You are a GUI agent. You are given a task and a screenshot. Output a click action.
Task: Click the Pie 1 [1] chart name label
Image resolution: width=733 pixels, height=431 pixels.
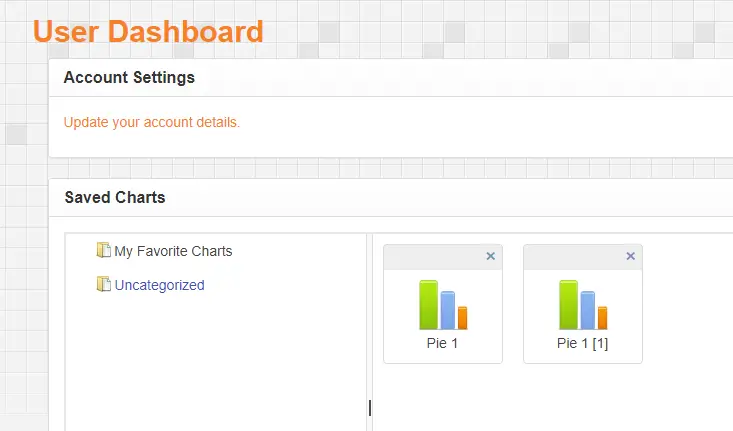coord(582,343)
